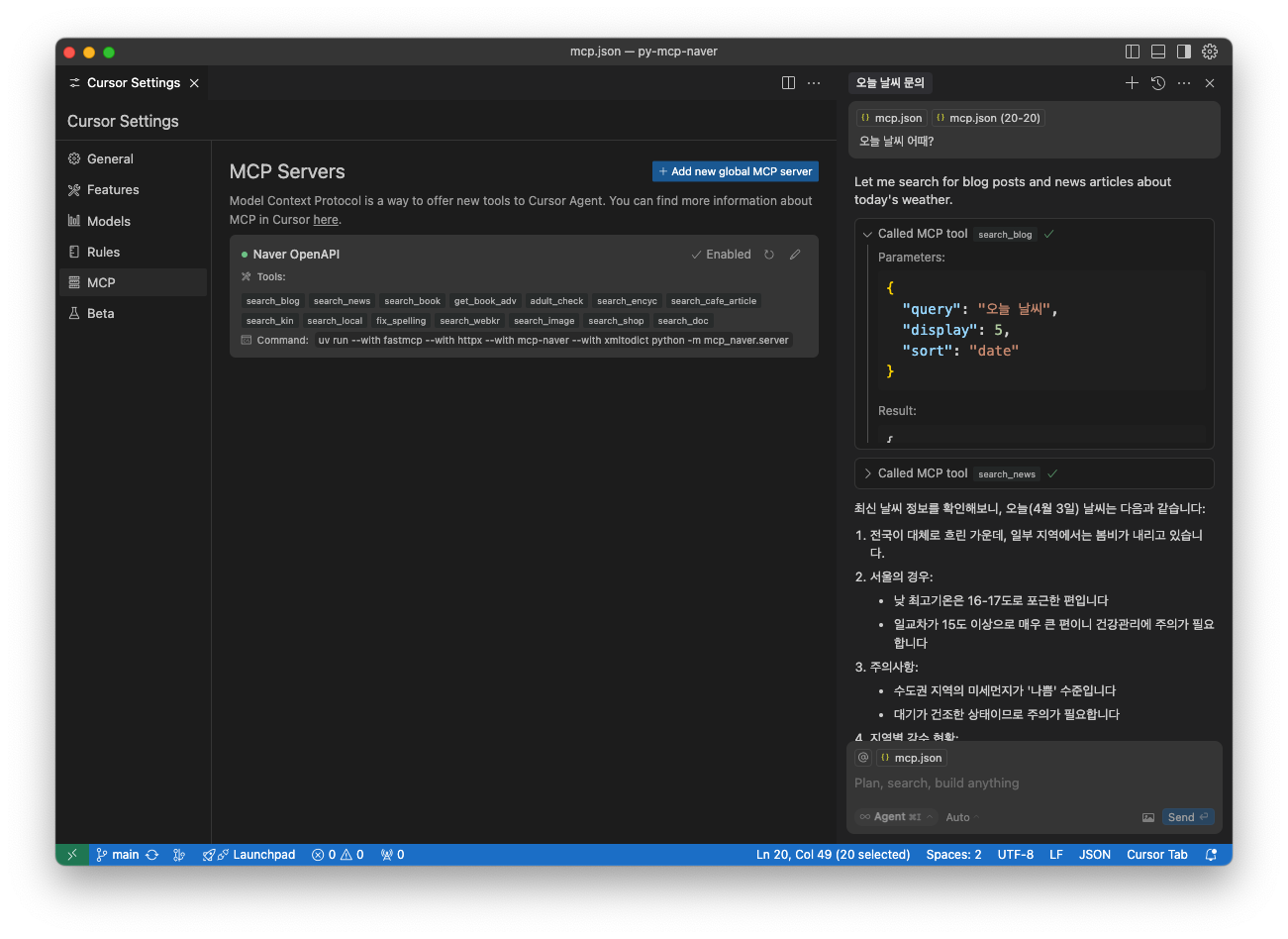Image resolution: width=1288 pixels, height=939 pixels.
Task: Open the Auto model dropdown
Action: coord(962,817)
